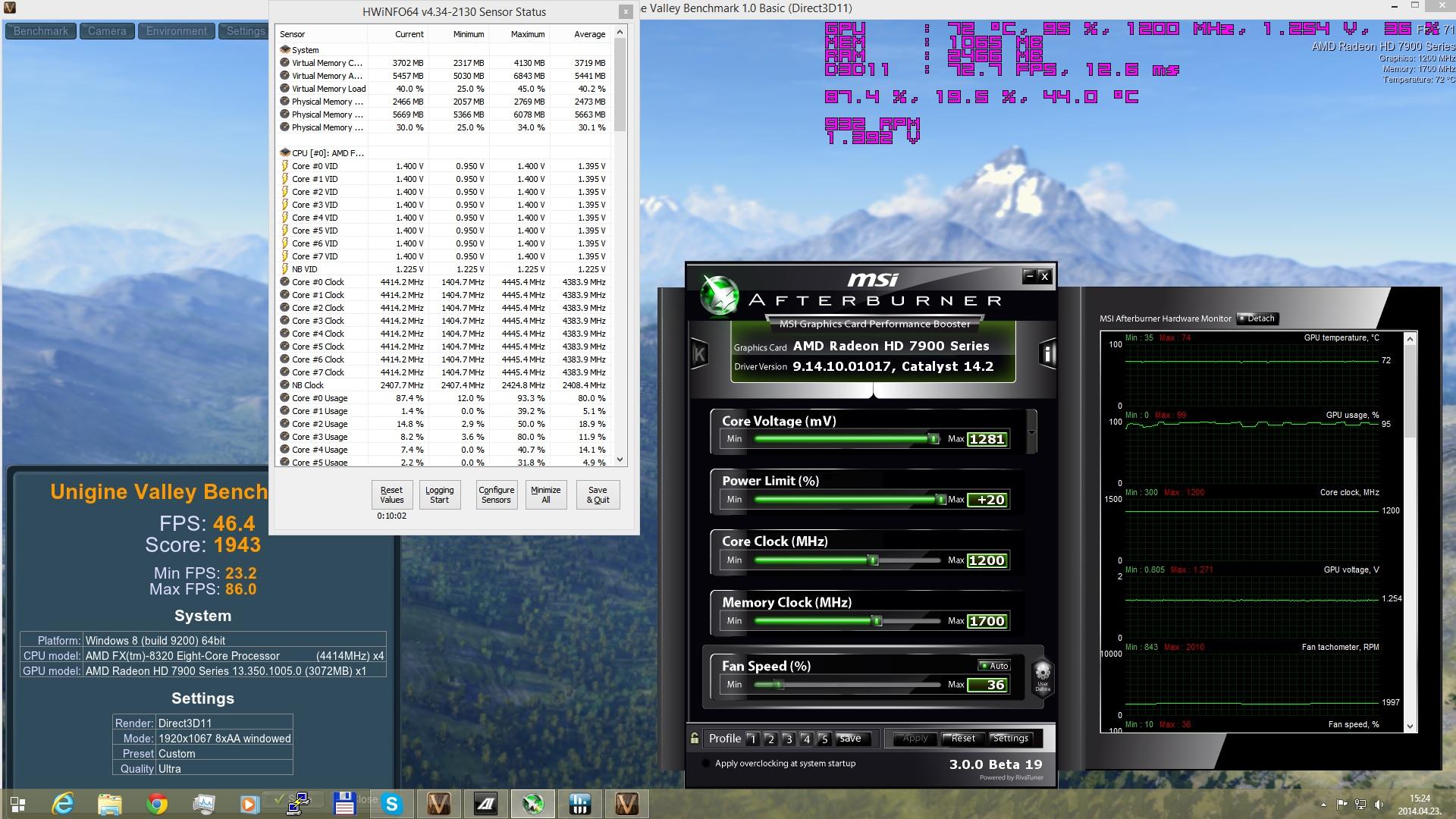Image resolution: width=1456 pixels, height=819 pixels.
Task: Click the Afterburner Apply button
Action: click(x=915, y=739)
